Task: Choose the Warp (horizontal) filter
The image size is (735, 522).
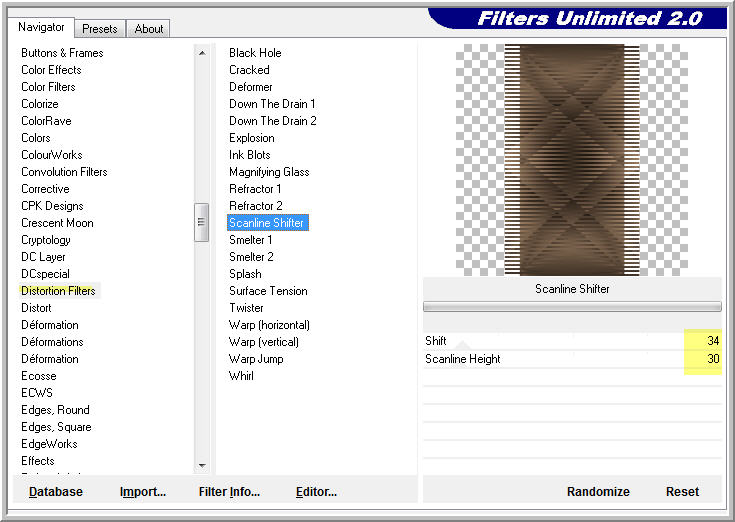Action: (x=269, y=325)
